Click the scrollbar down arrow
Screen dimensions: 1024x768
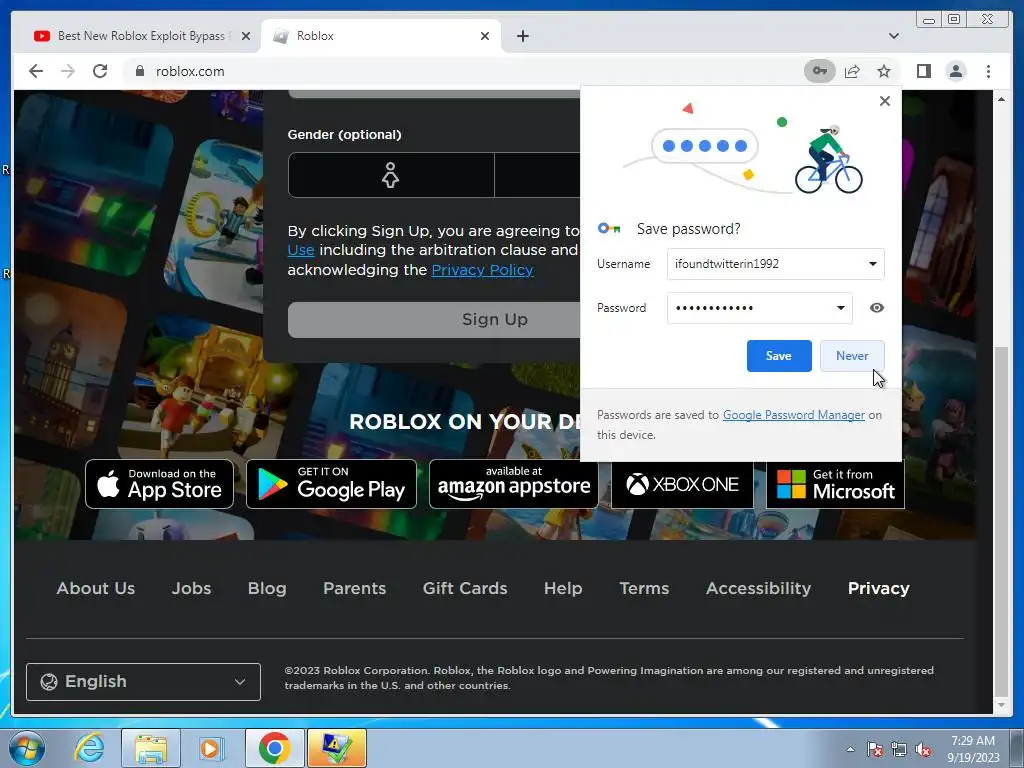point(1001,705)
